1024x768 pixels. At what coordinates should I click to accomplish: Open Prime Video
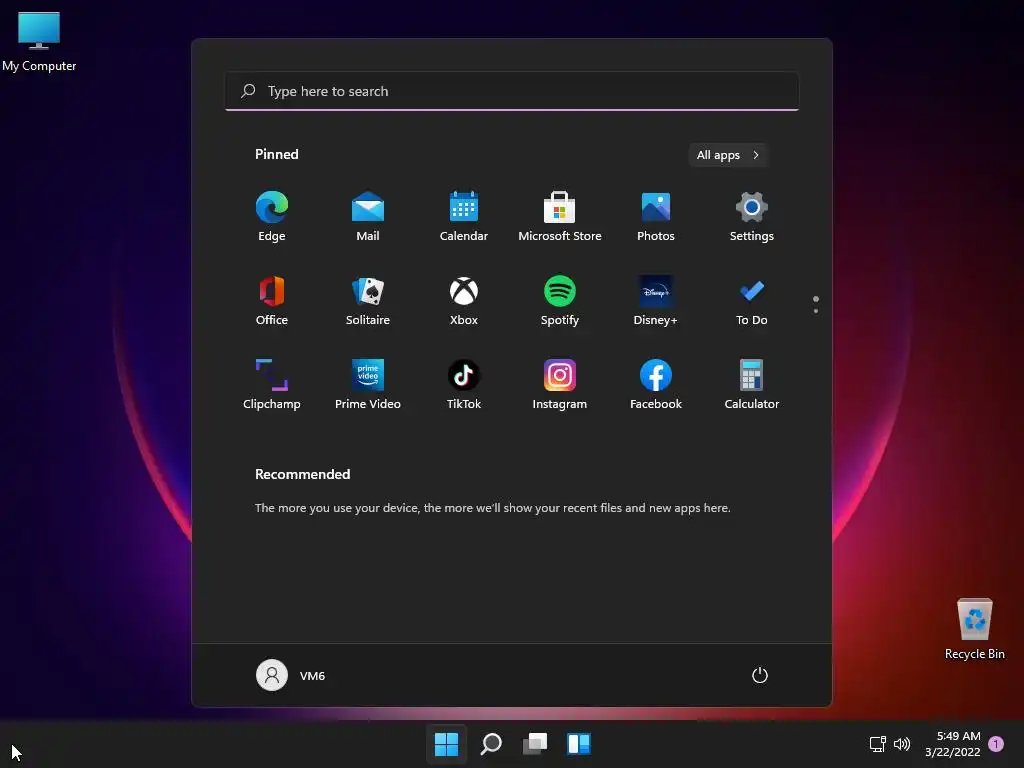(368, 385)
